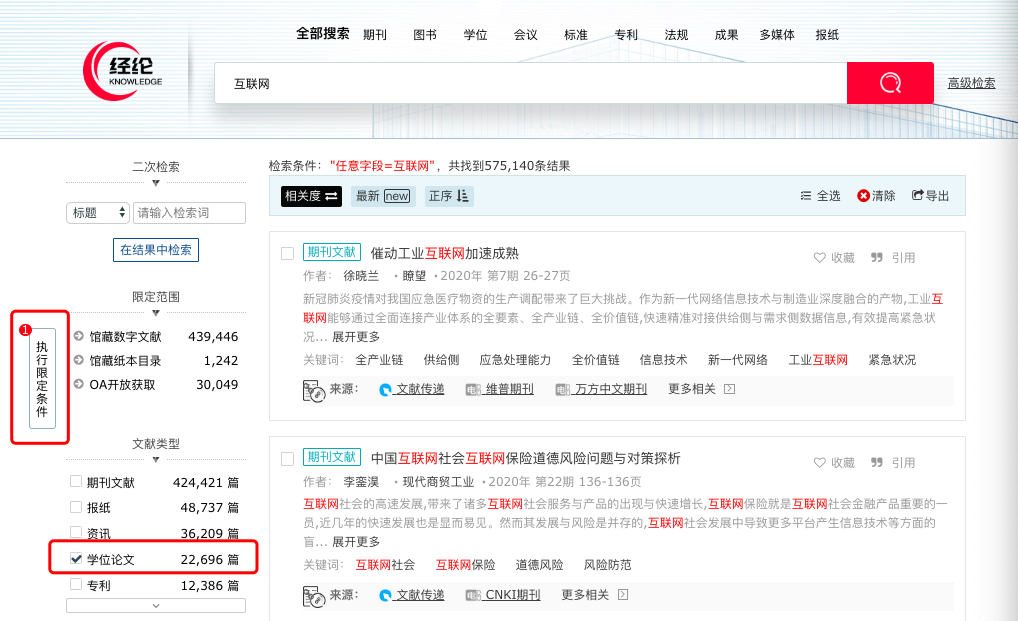The image size is (1018, 621).
Task: Click the red 清除 clear icon
Action: tap(863, 196)
